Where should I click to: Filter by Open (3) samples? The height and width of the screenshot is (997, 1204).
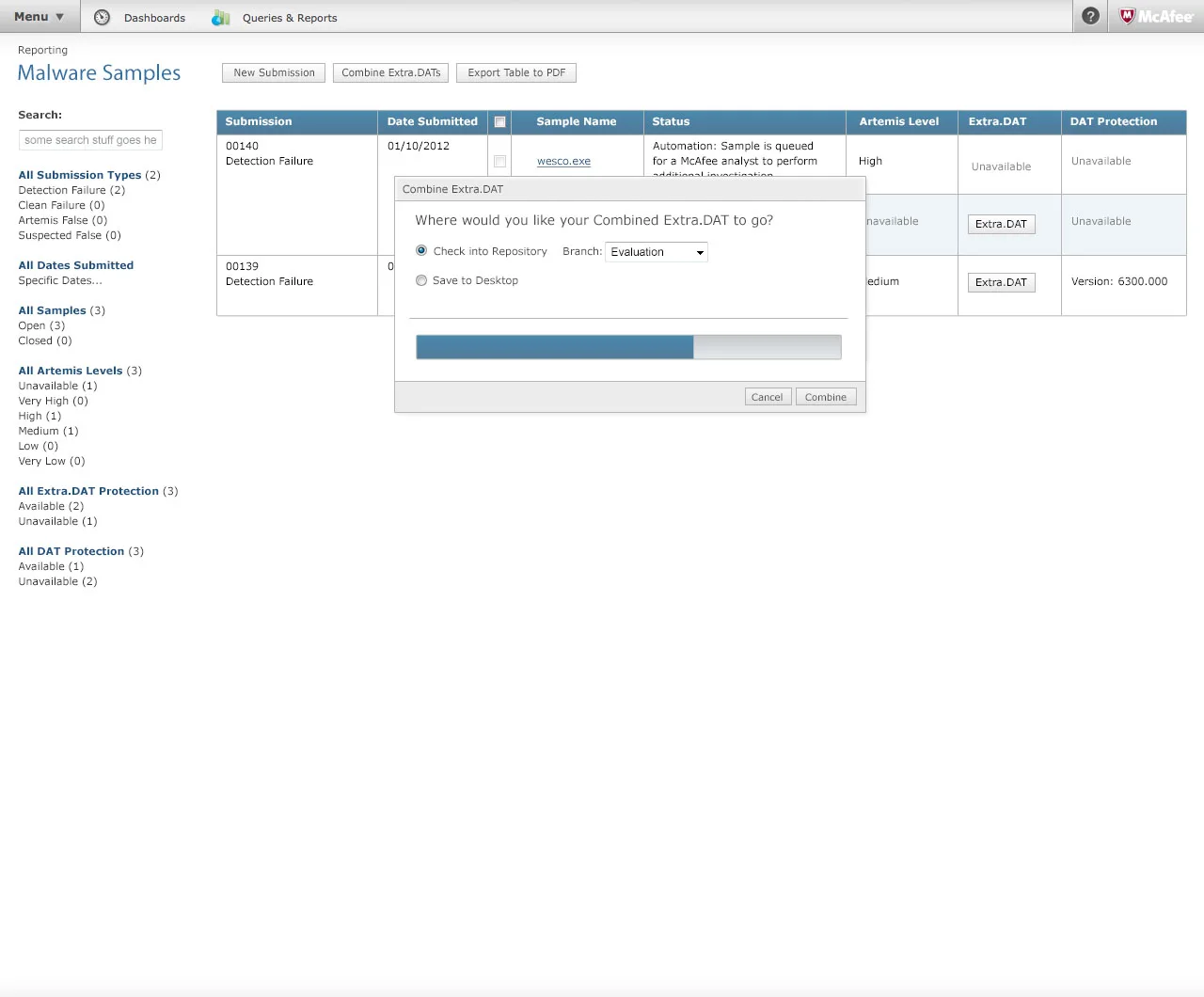41,325
